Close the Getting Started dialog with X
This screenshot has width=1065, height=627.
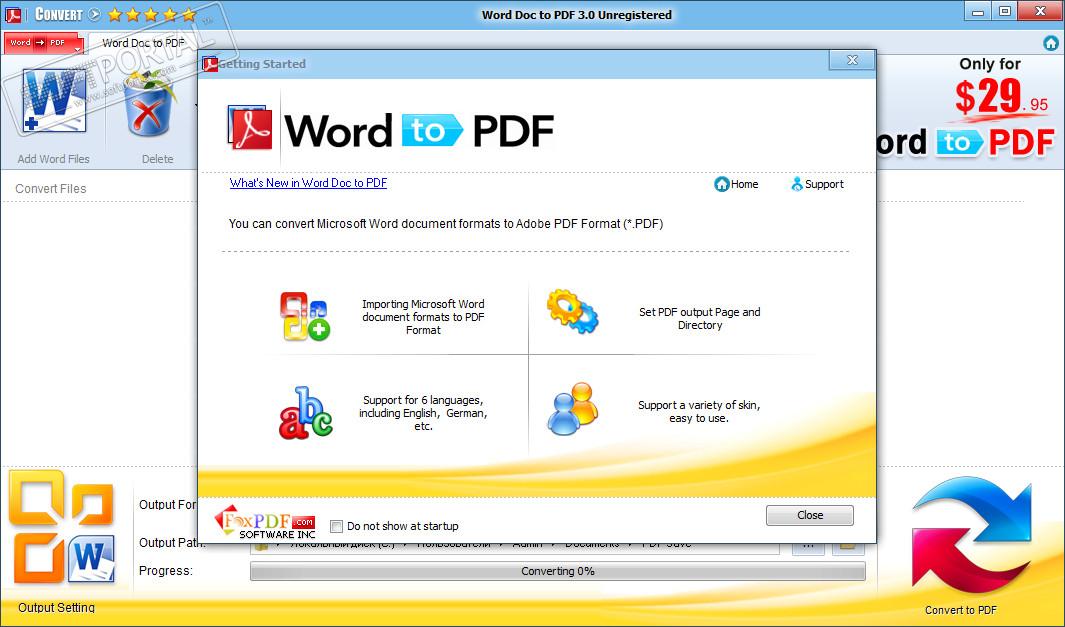point(852,60)
